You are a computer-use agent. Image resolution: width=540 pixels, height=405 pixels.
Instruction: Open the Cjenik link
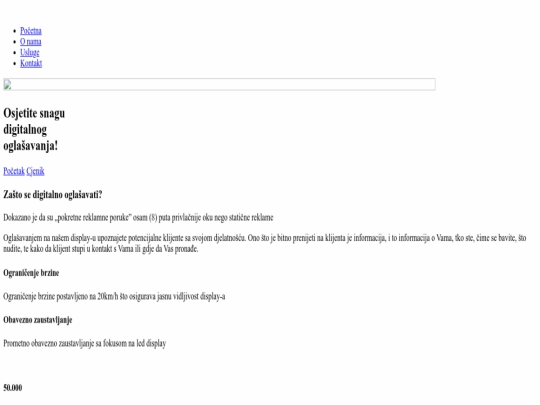pyautogui.click(x=35, y=171)
